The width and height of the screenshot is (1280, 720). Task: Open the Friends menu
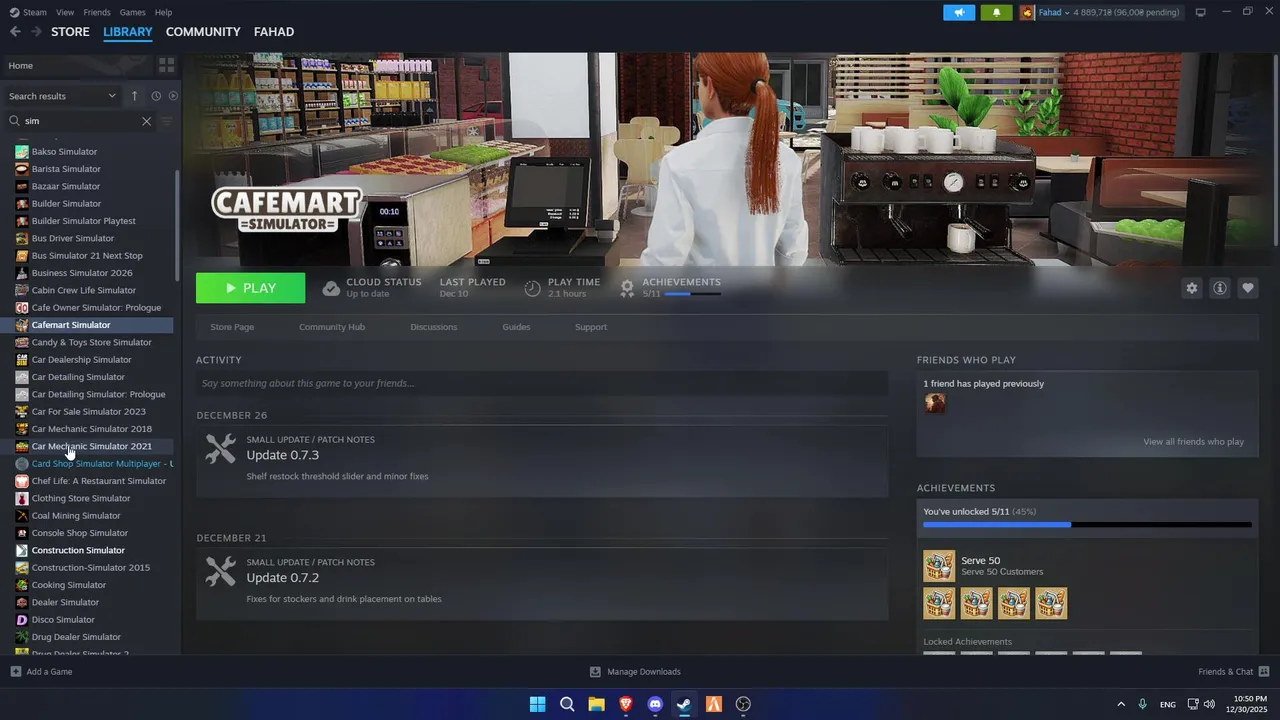coord(97,12)
